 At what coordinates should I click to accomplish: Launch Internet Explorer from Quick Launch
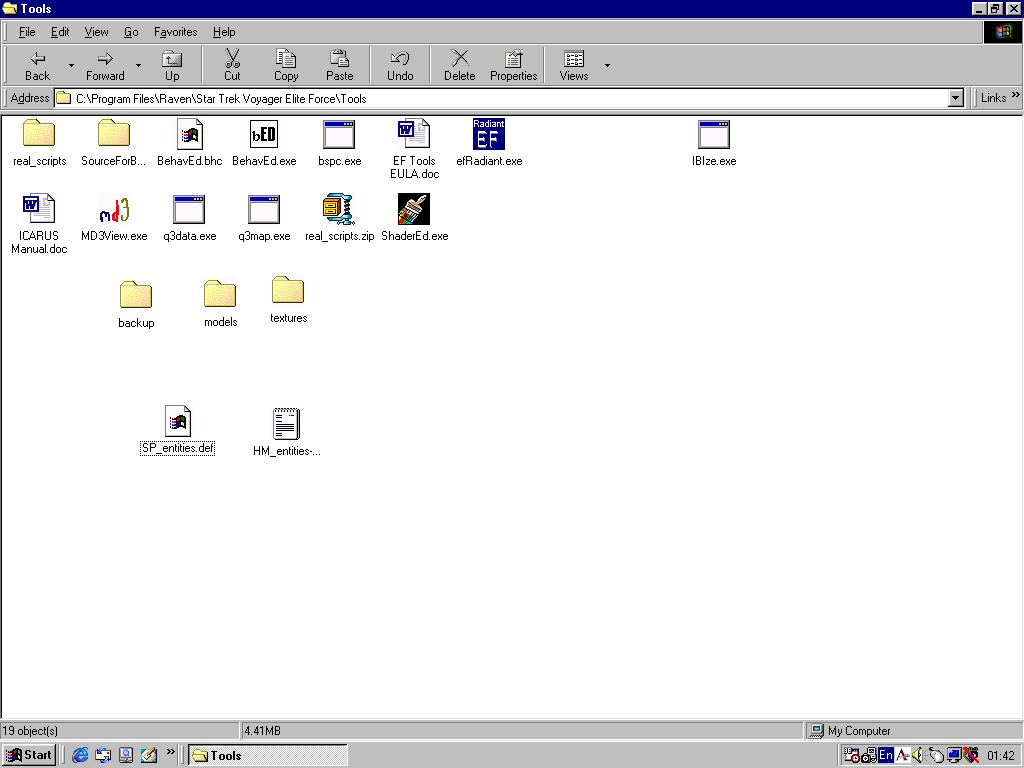pos(80,756)
